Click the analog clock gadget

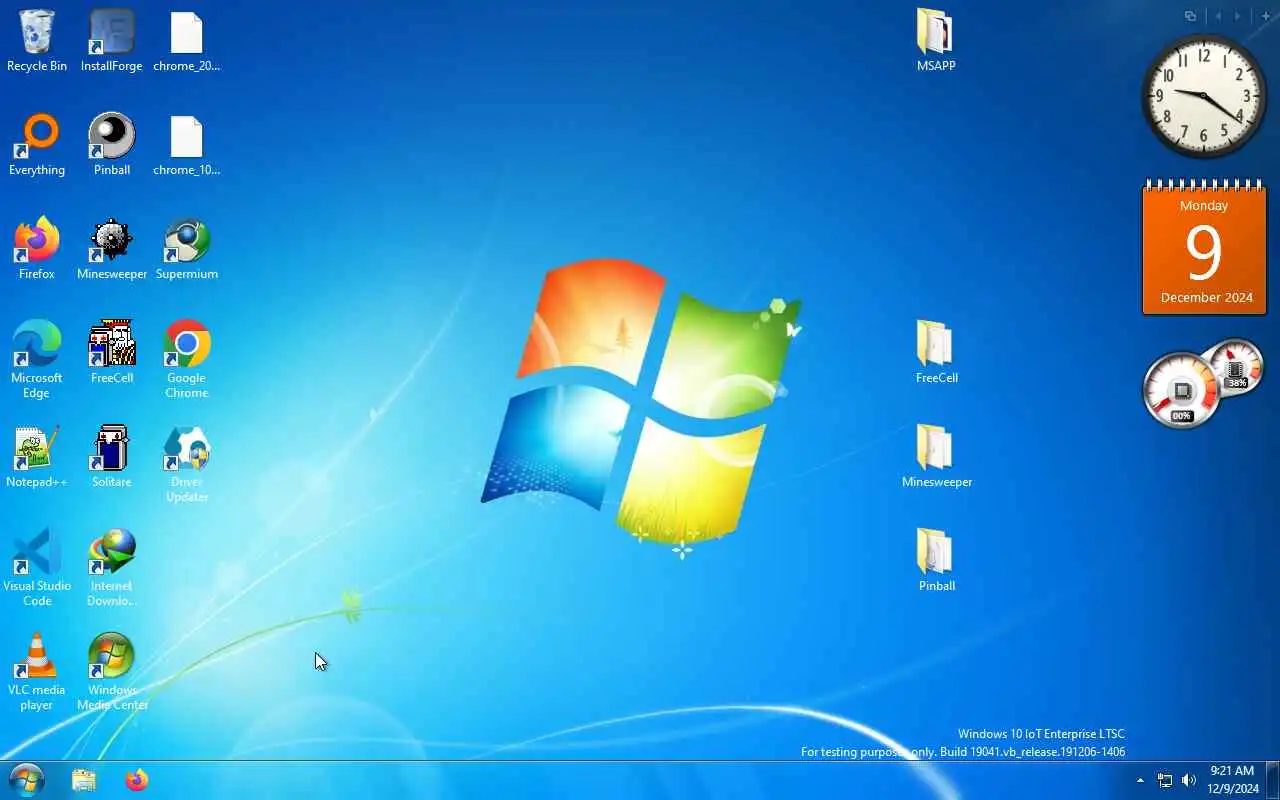1204,96
